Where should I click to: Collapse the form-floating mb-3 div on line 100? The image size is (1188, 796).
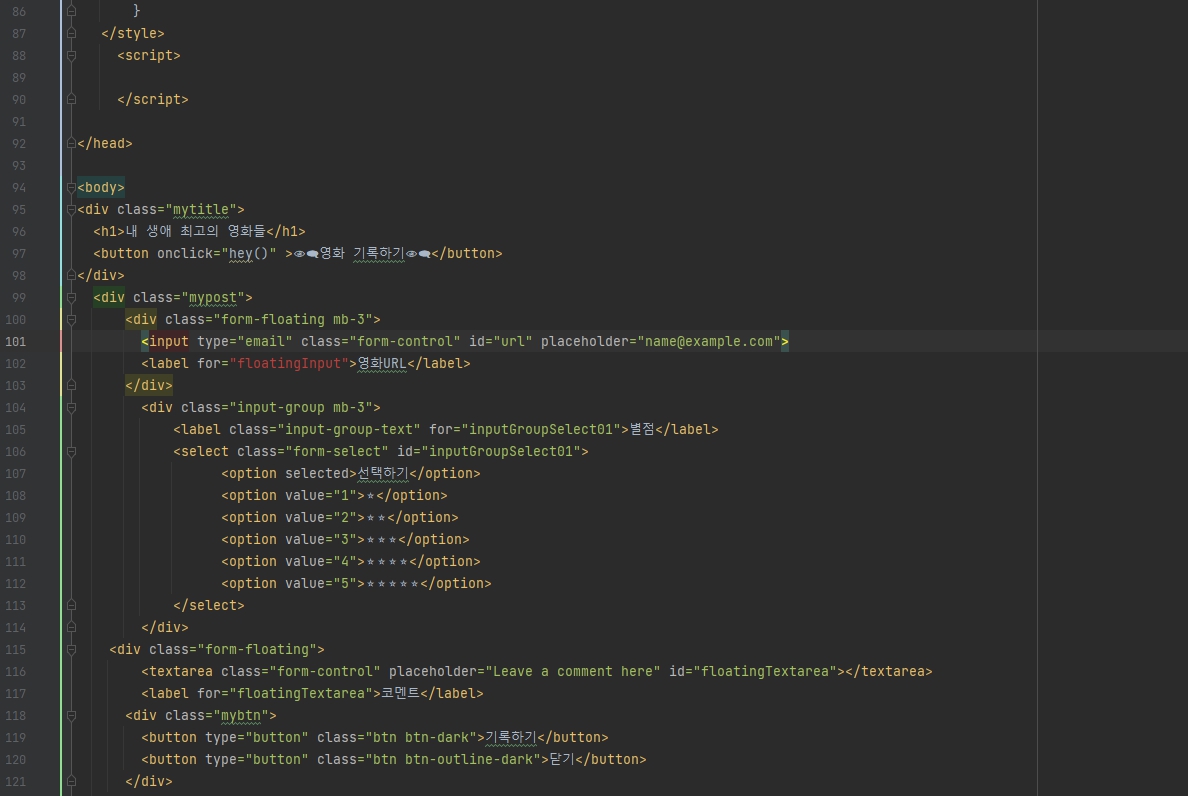71,320
